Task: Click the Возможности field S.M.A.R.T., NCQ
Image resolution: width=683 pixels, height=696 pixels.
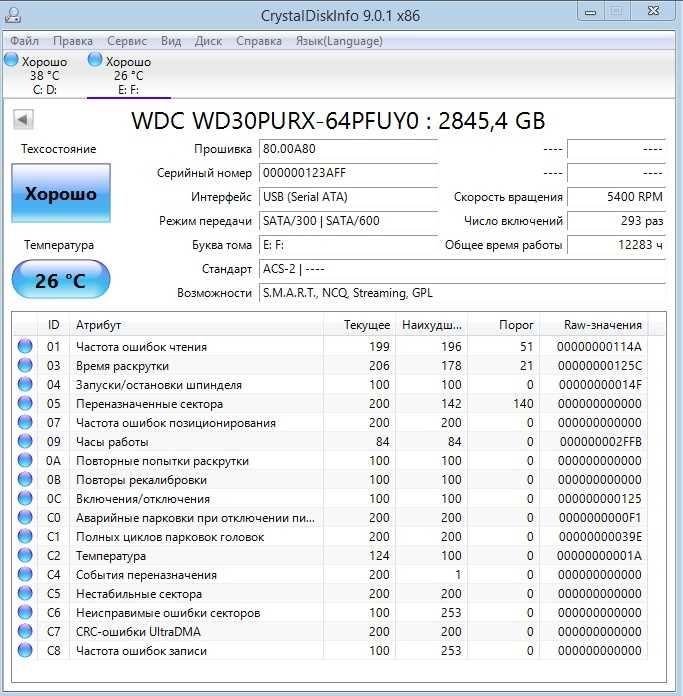Action: click(x=462, y=293)
